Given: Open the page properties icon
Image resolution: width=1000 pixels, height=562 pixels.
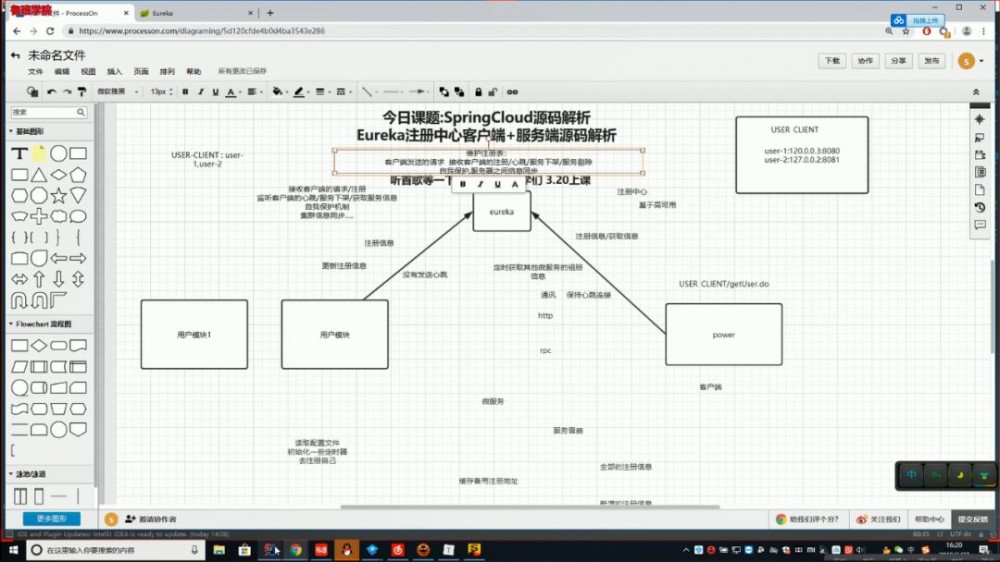Looking at the screenshot, I should 980,189.
